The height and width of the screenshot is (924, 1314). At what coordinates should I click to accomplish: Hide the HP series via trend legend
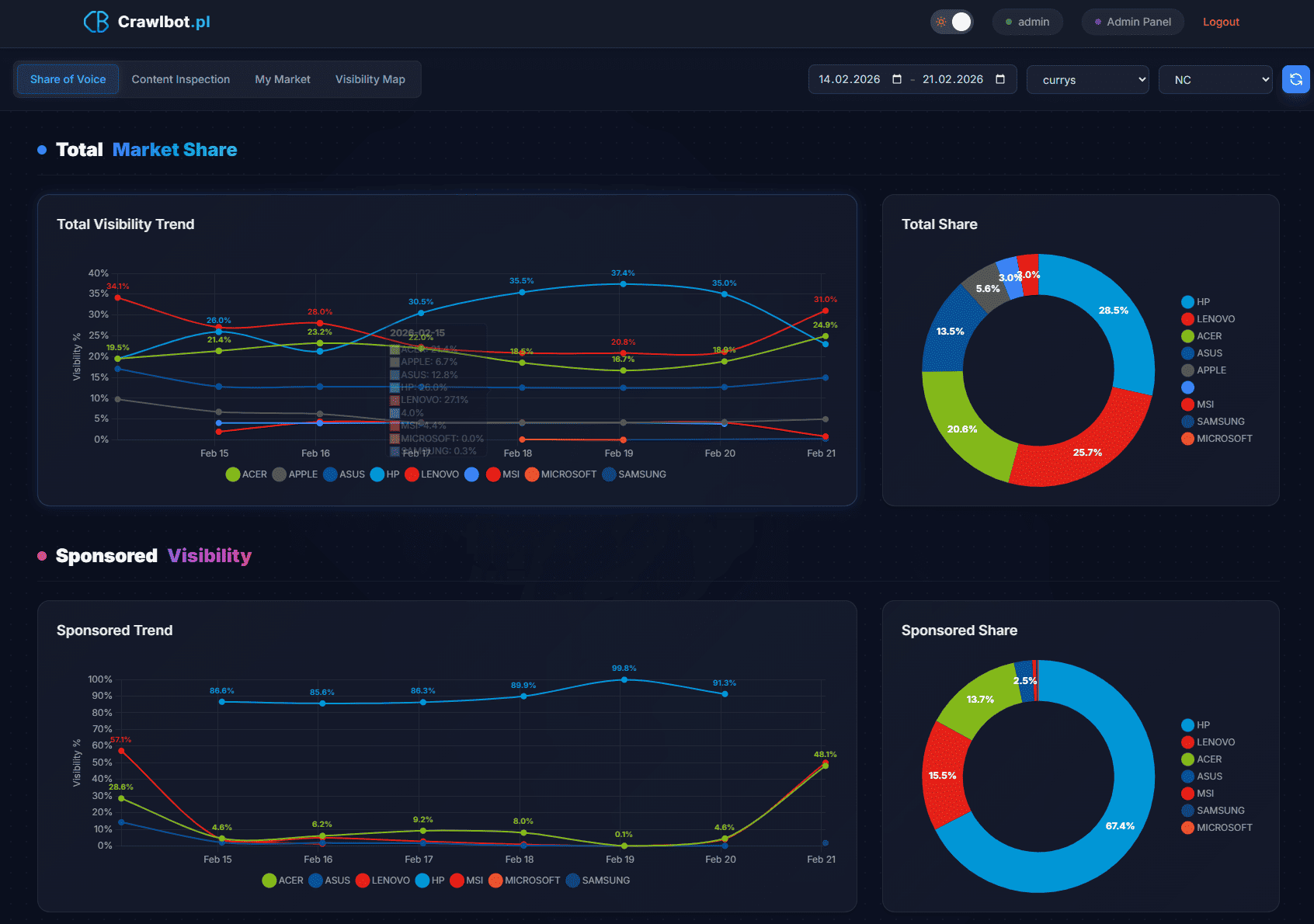pos(380,474)
